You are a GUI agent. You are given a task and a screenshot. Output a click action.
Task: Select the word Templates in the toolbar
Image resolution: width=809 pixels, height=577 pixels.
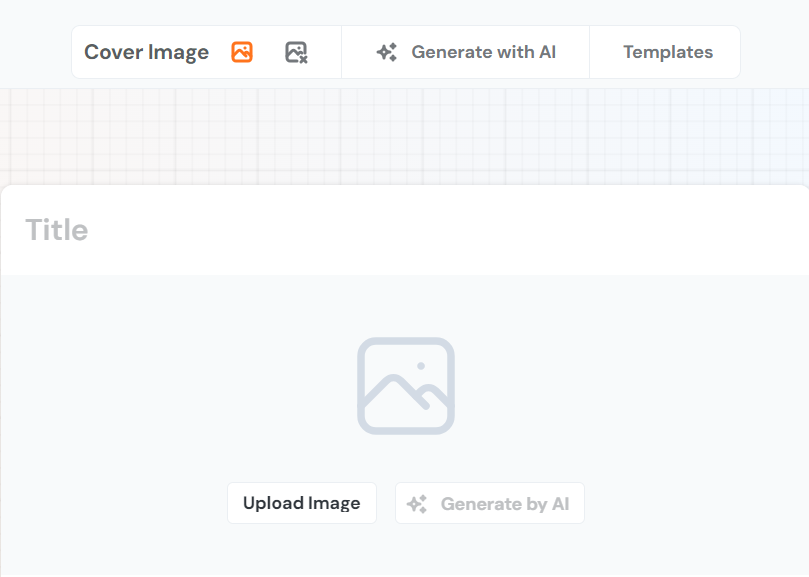click(x=668, y=52)
